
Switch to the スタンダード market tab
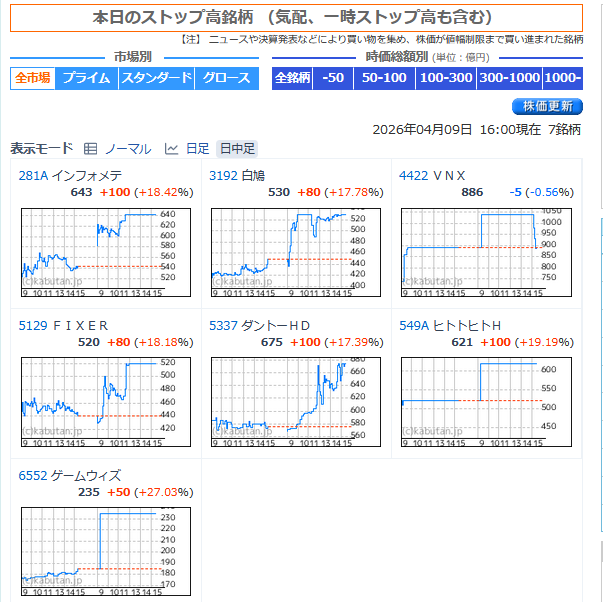point(155,78)
